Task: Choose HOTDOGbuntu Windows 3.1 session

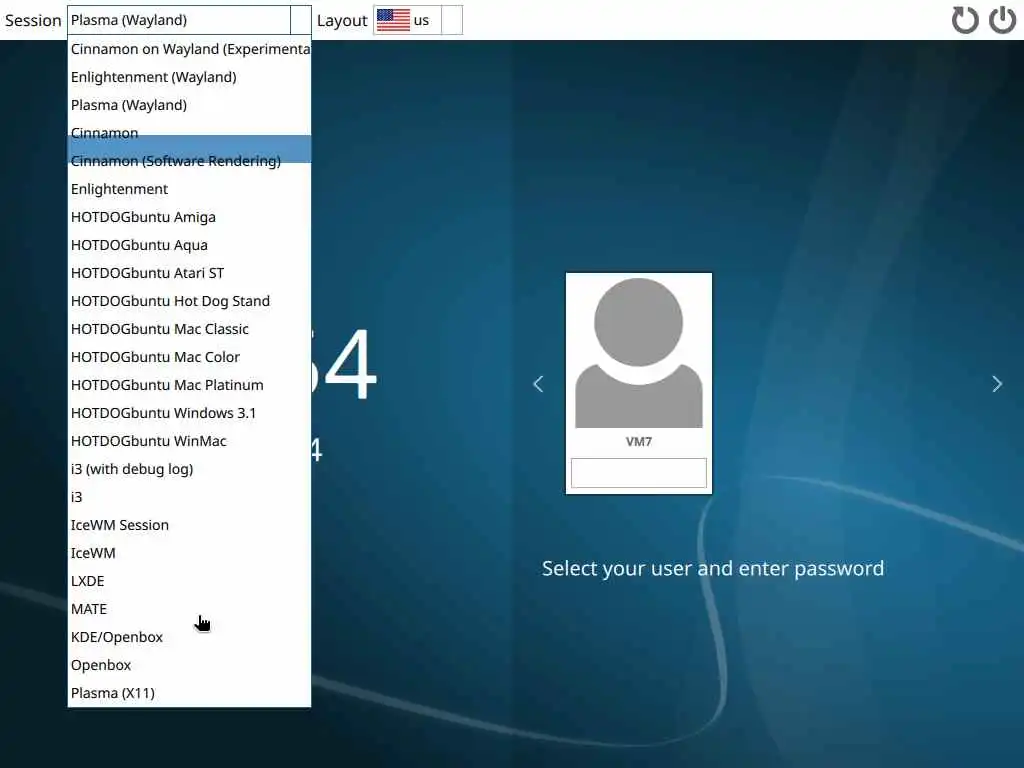Action: 189,414
